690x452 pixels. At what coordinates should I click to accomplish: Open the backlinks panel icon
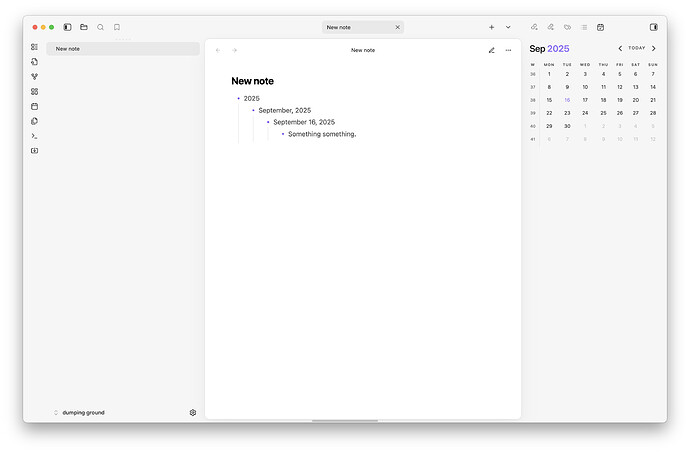point(534,27)
